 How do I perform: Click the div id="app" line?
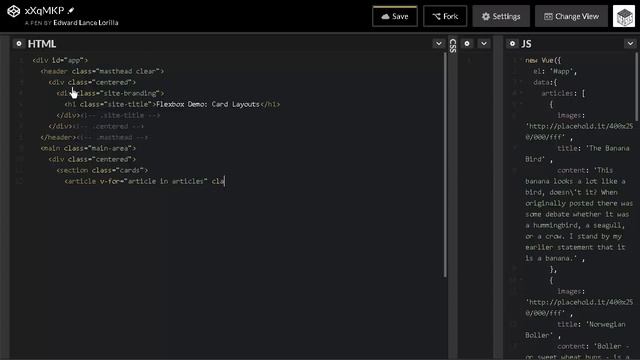(60, 60)
